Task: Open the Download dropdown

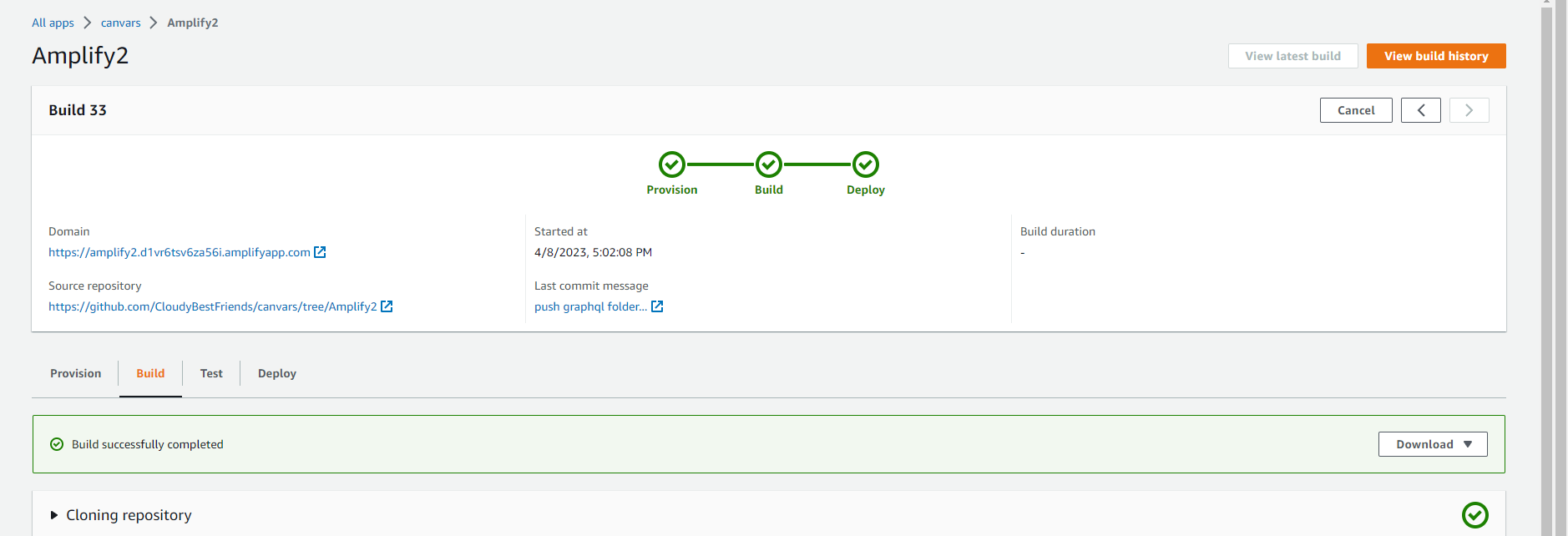Action: 1432,444
